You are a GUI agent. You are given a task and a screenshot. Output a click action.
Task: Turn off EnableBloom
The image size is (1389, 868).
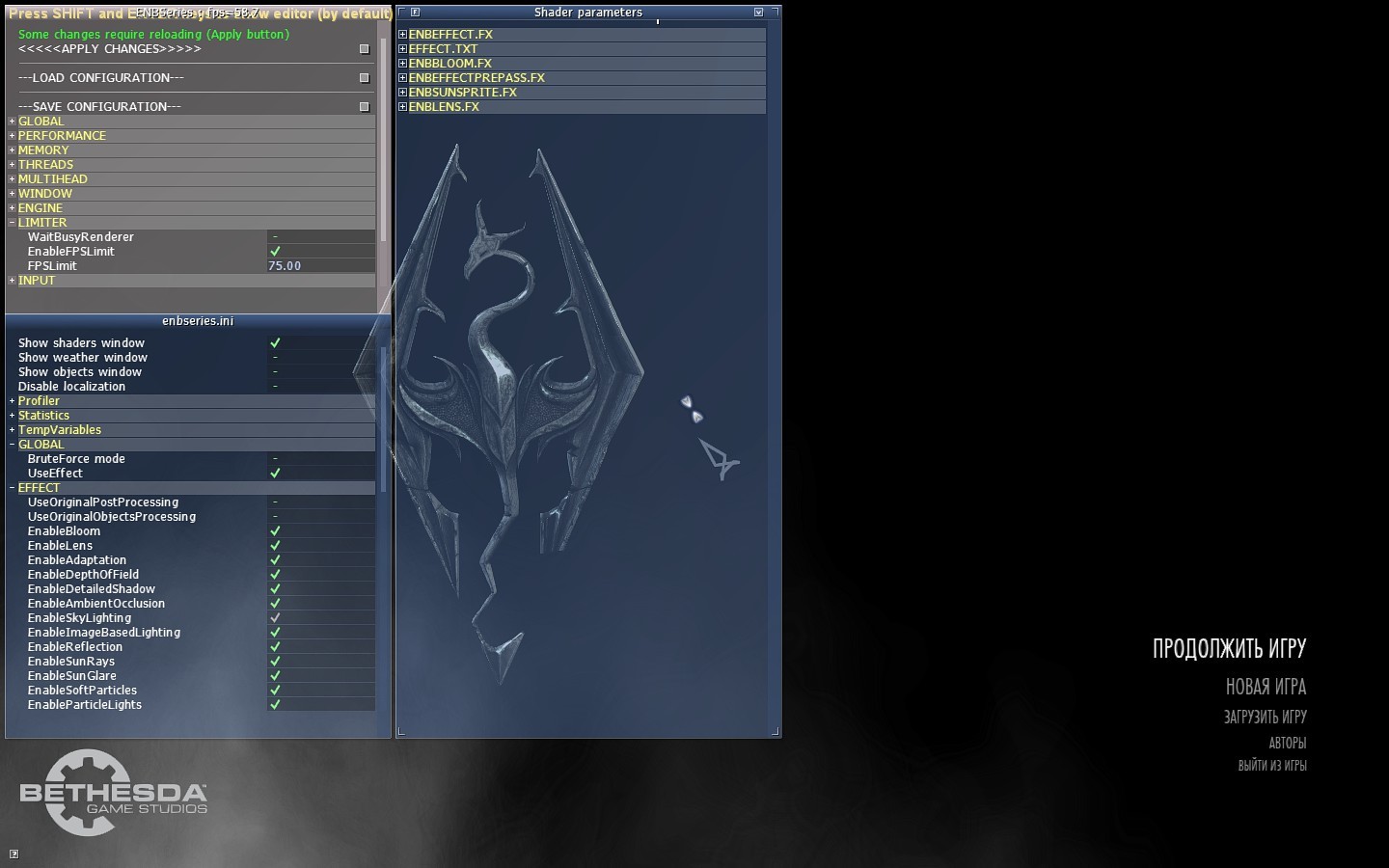[x=275, y=531]
